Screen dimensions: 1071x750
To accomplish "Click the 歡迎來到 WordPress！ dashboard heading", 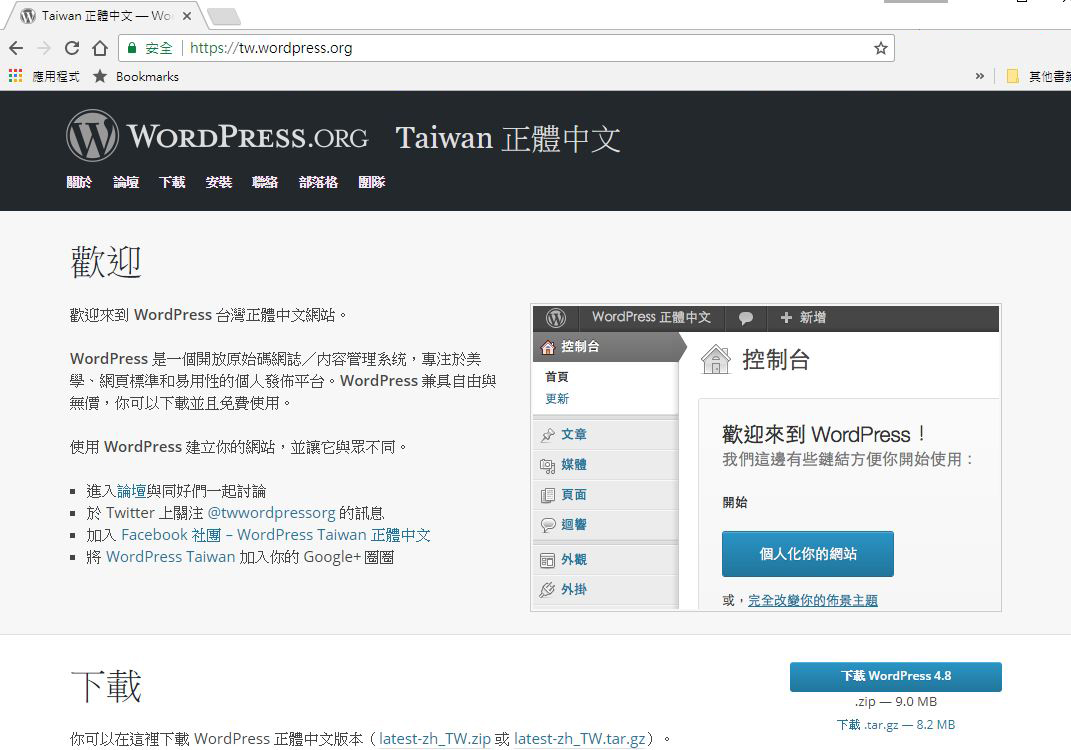I will [x=824, y=434].
